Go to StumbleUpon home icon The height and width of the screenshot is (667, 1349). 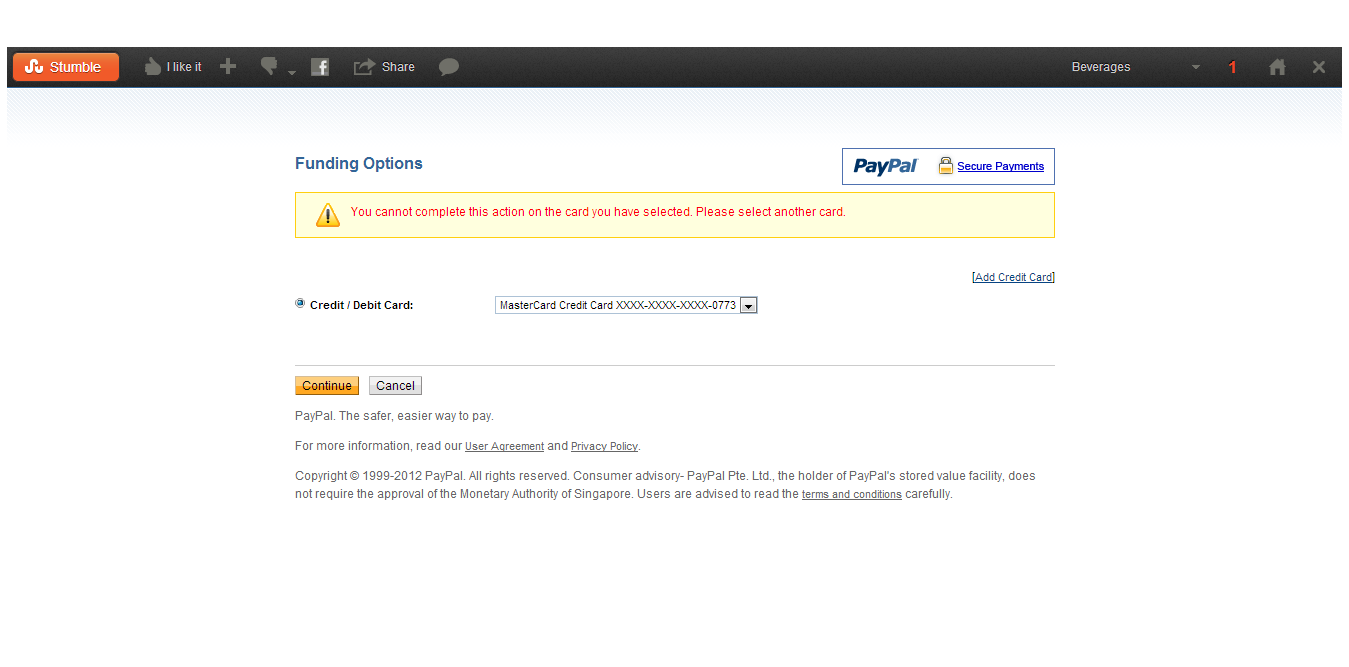click(x=1277, y=67)
